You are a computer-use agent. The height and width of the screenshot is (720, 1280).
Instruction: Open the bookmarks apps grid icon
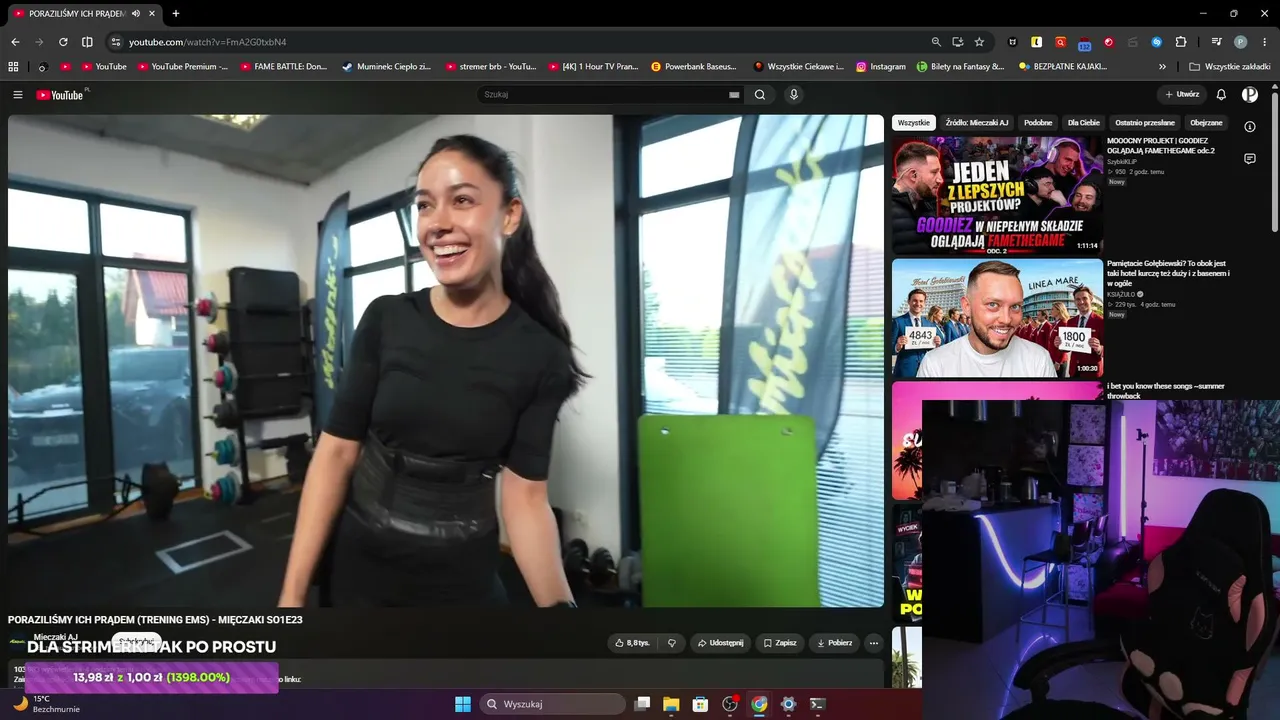pyautogui.click(x=13, y=67)
